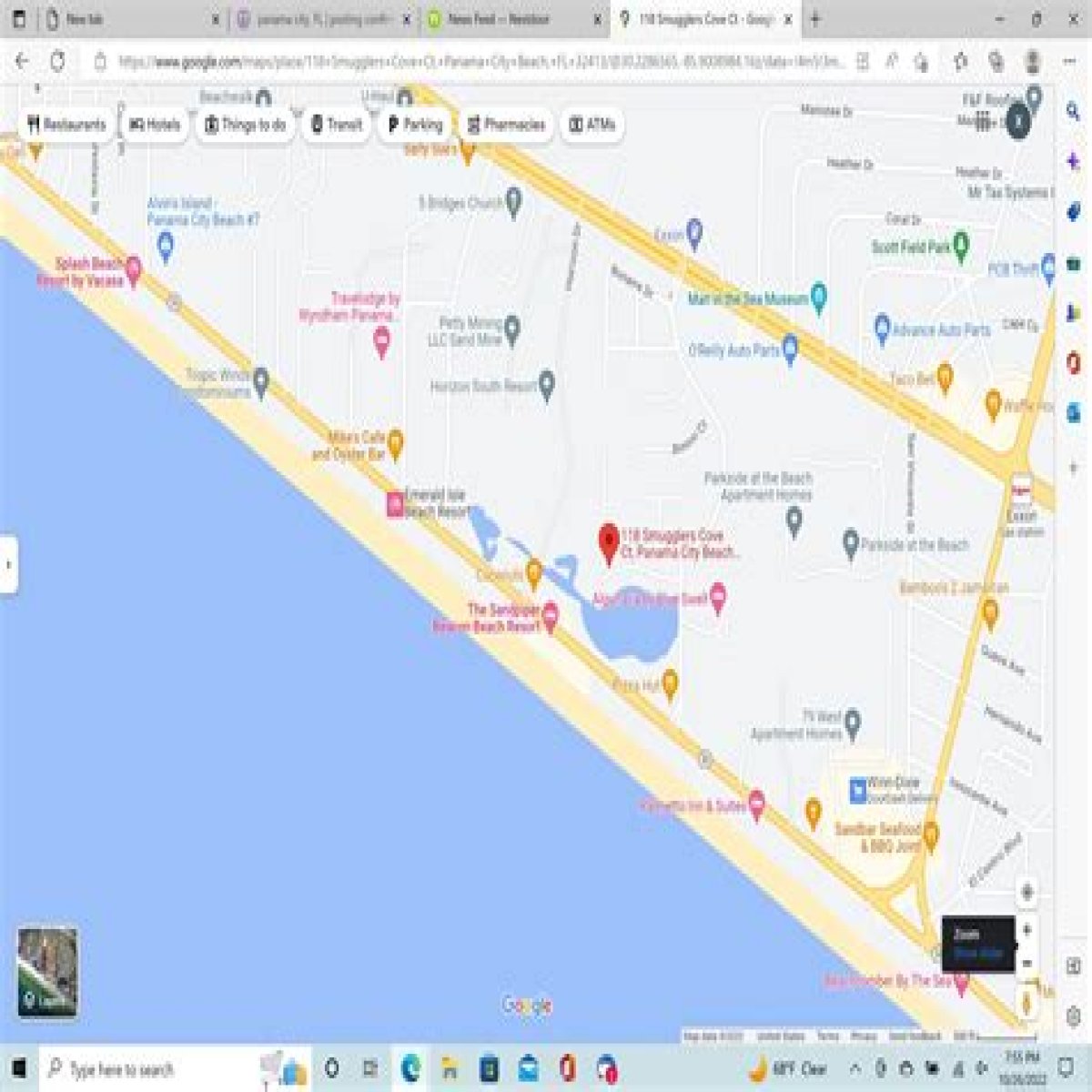Switch to the News Feed Nextdoor tab

coord(515,19)
